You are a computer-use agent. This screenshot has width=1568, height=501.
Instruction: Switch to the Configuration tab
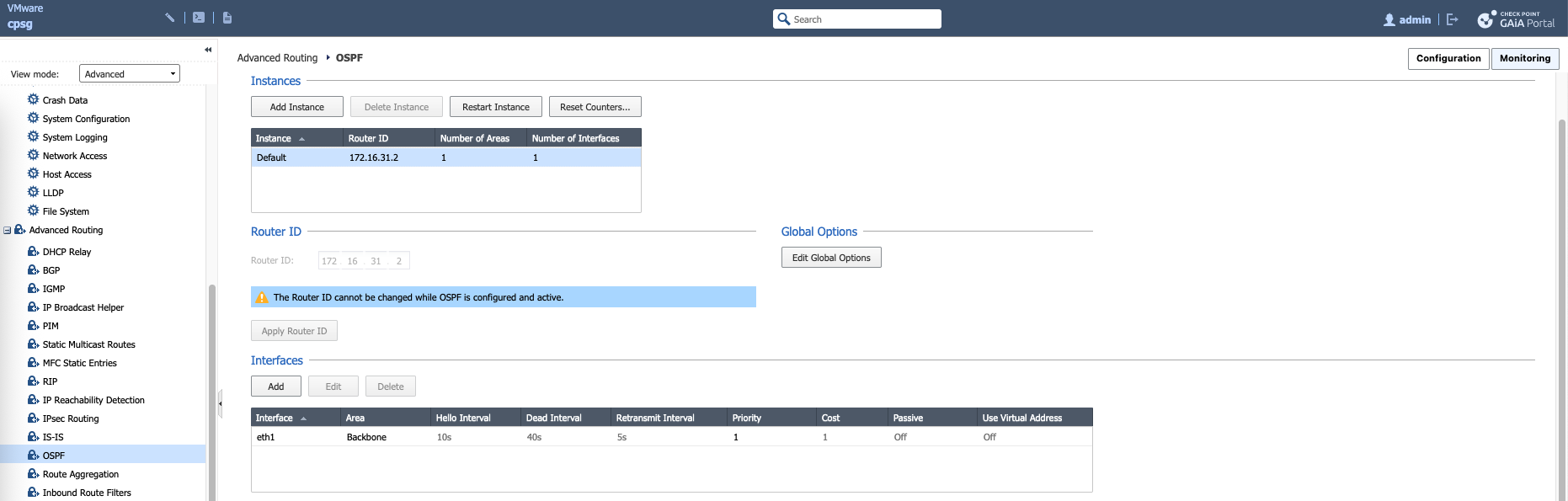point(1448,58)
